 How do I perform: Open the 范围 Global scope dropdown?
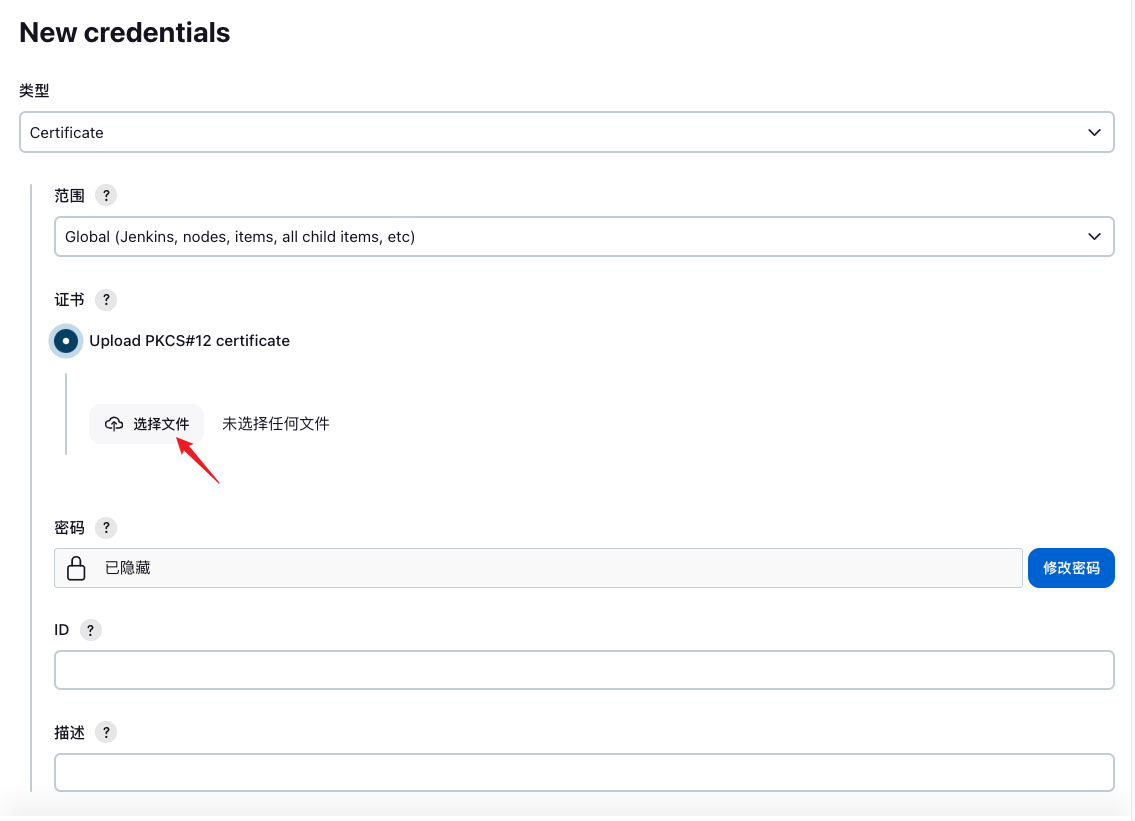click(x=583, y=237)
